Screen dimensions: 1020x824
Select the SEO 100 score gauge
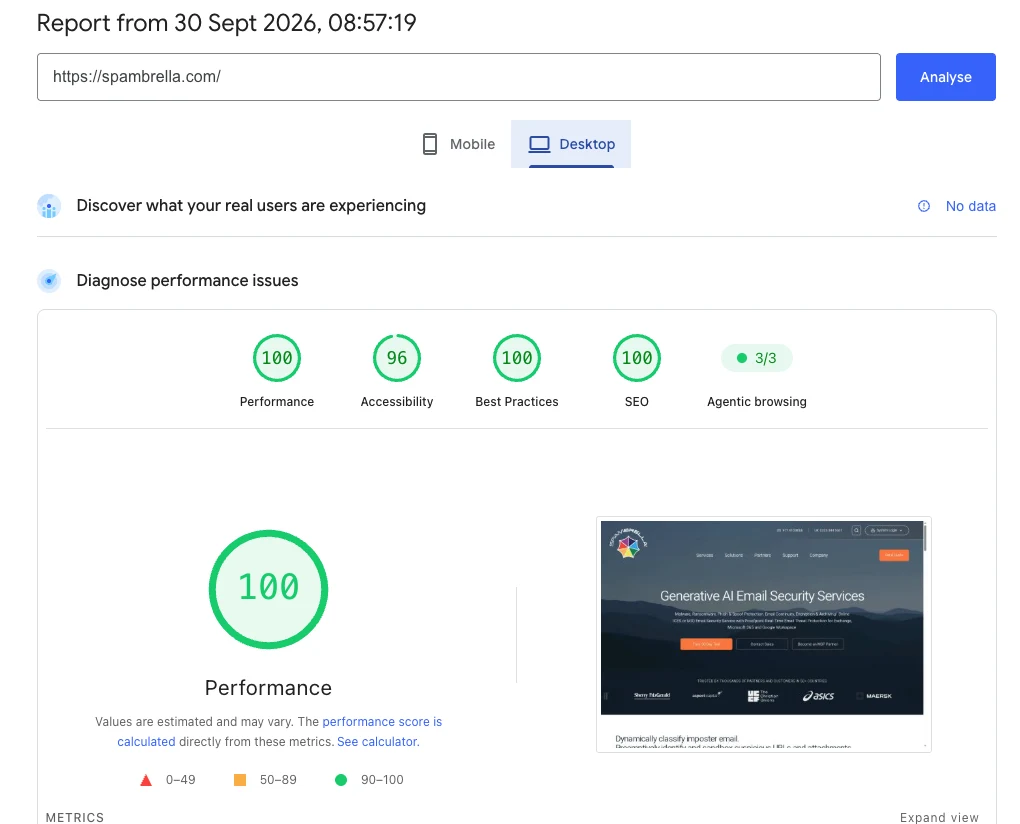click(637, 358)
